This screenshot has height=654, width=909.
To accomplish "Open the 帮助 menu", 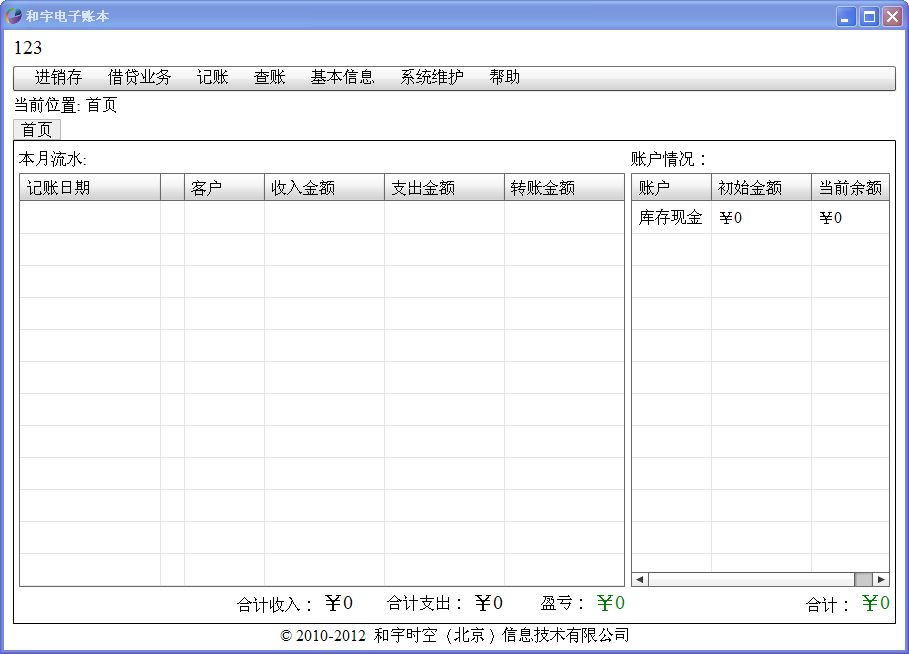I will (x=504, y=77).
